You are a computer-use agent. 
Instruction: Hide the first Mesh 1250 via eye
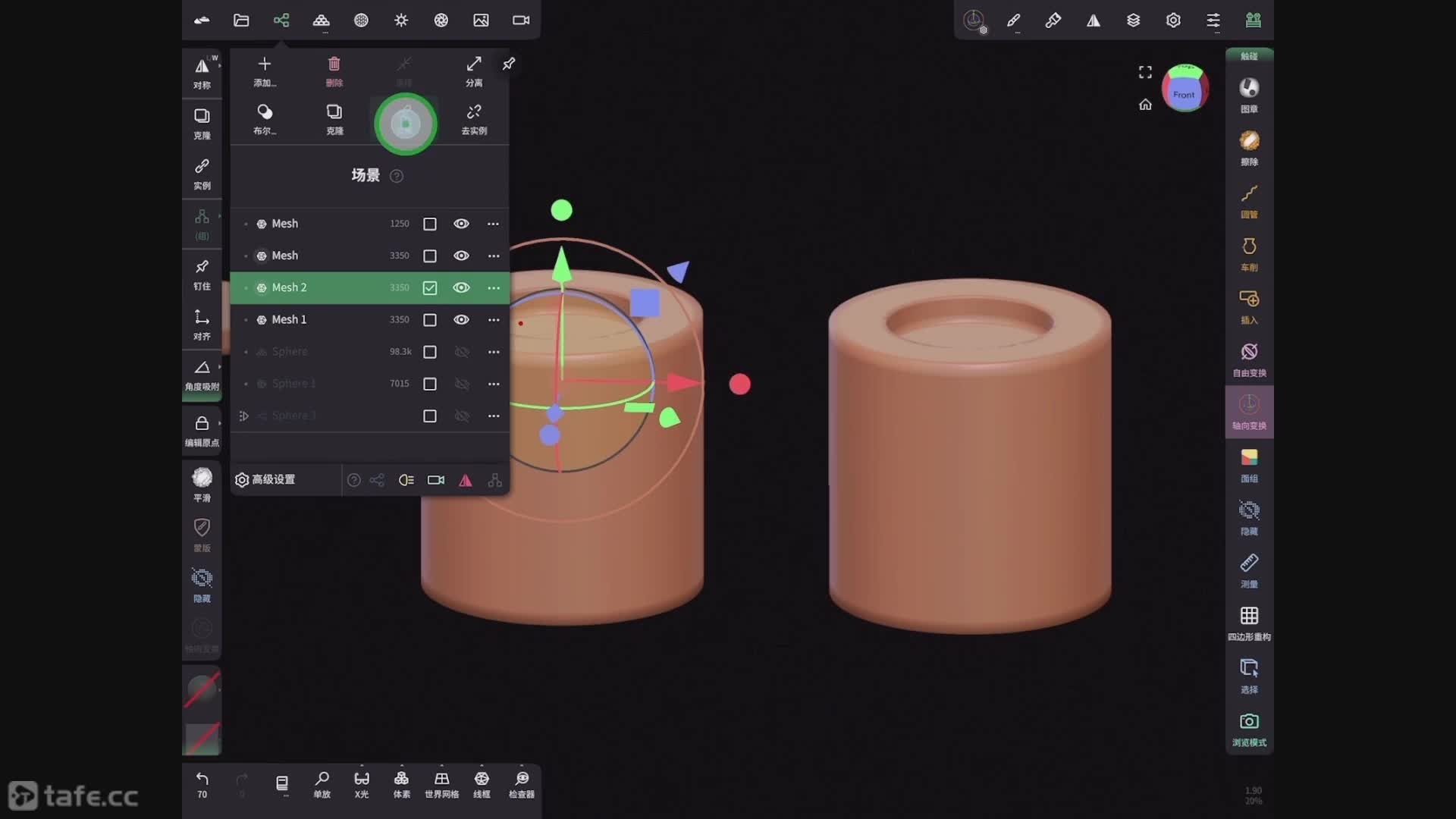461,224
